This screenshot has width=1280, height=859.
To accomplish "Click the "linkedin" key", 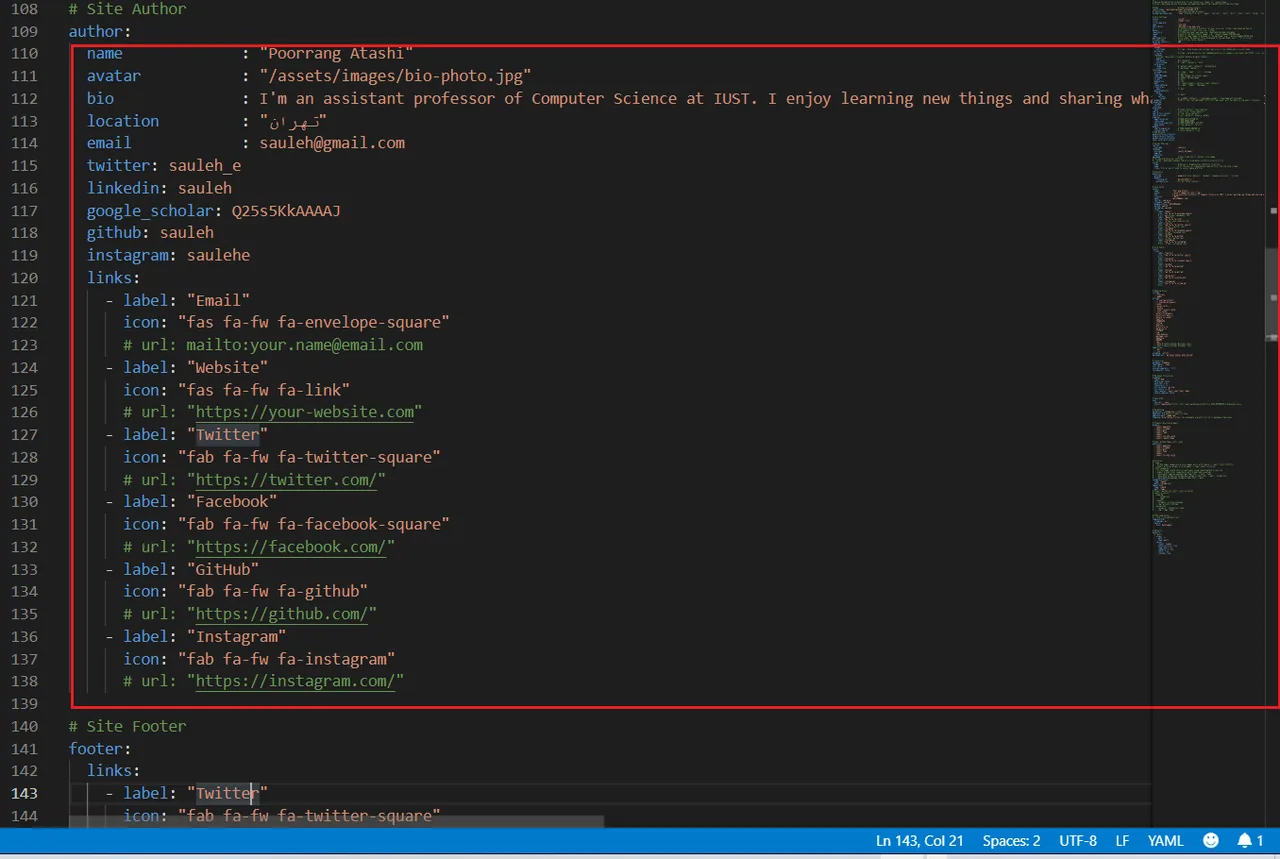I will (x=123, y=188).
